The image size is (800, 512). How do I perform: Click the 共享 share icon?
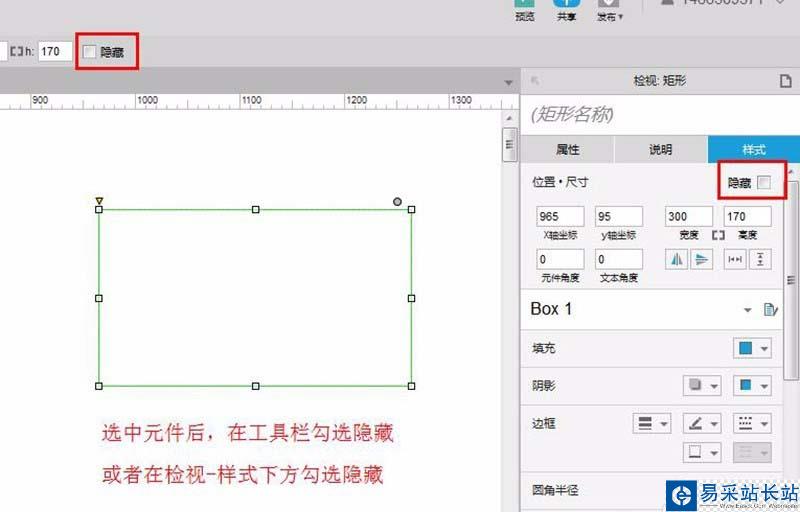coord(566,4)
